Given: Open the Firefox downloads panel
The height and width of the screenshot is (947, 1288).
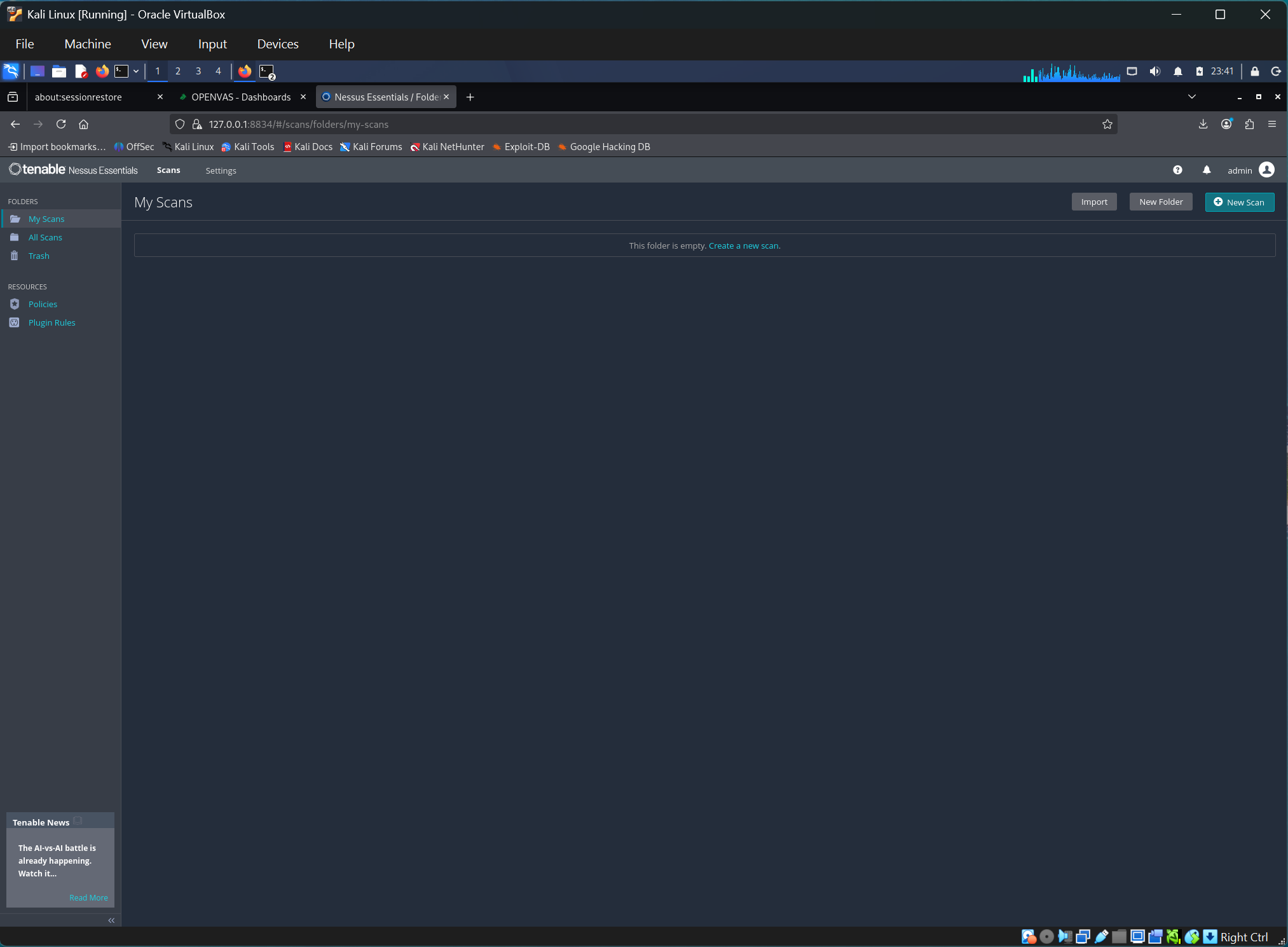Looking at the screenshot, I should click(1203, 124).
